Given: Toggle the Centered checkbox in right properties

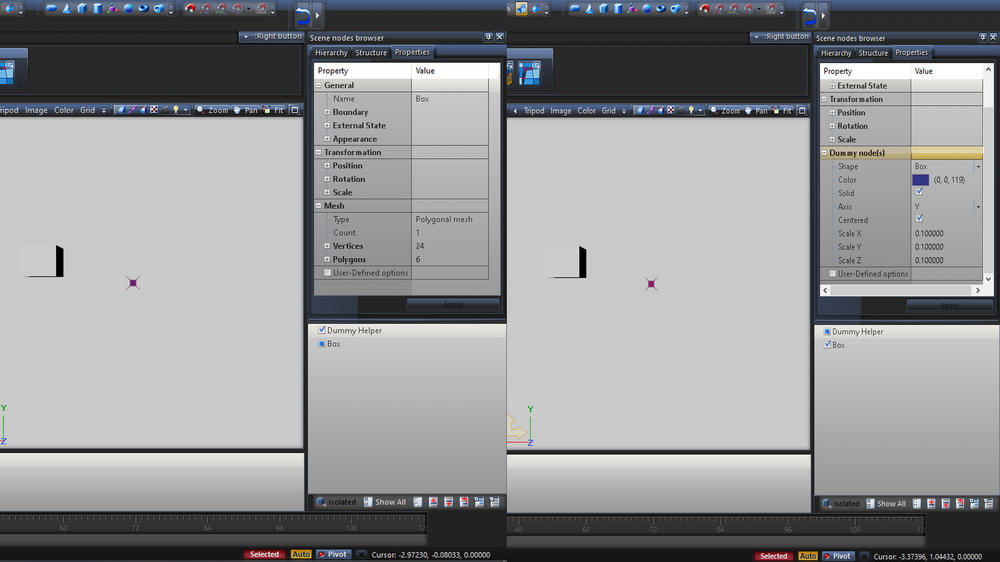Looking at the screenshot, I should (x=919, y=219).
